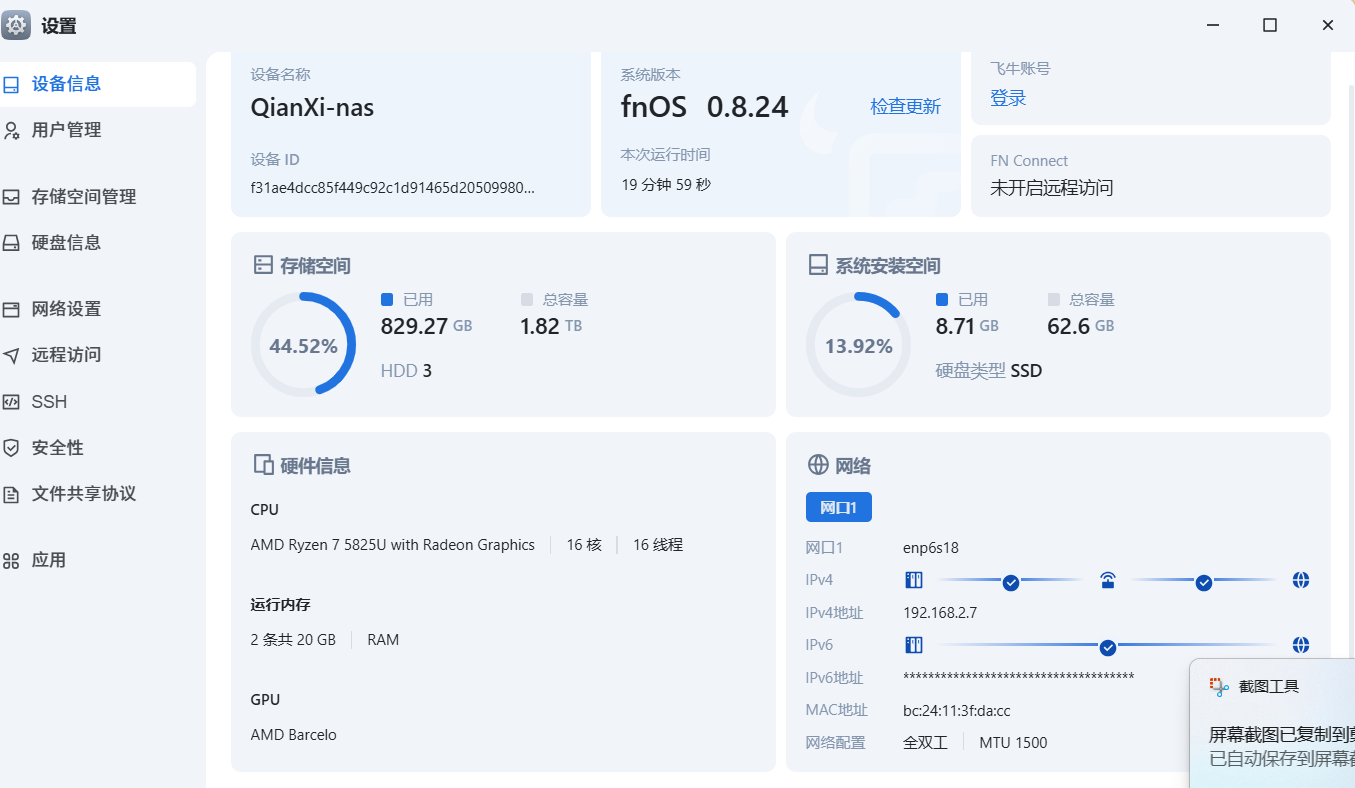Select the 网口1 tab button
This screenshot has width=1355, height=788.
839,507
